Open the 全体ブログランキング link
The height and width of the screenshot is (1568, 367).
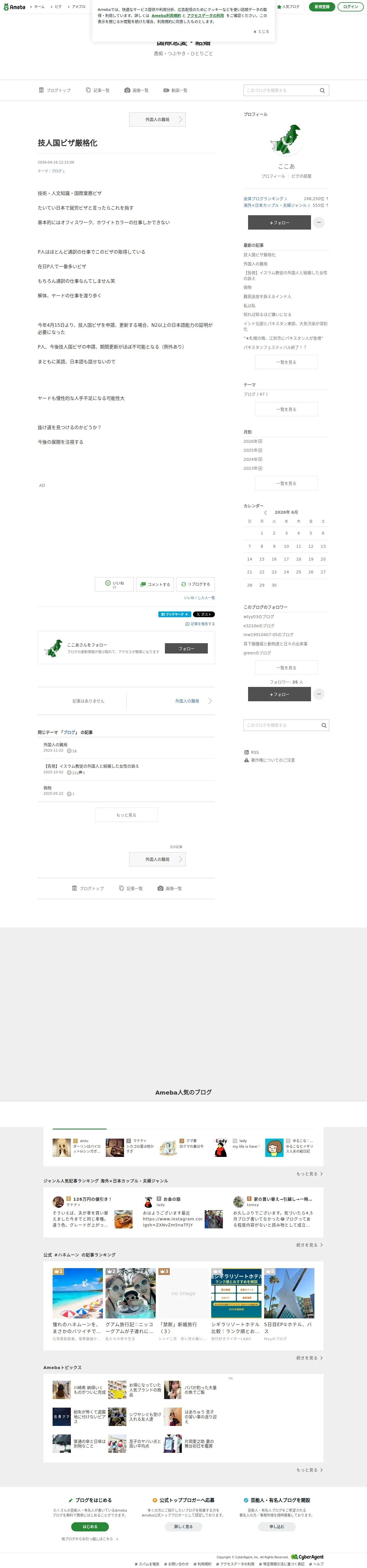[x=265, y=198]
